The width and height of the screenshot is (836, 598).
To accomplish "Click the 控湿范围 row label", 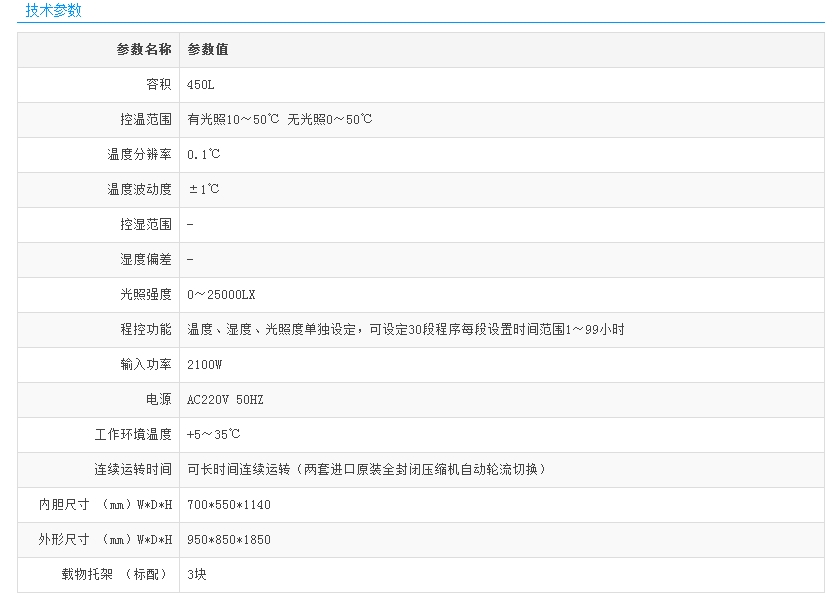I will [x=146, y=224].
